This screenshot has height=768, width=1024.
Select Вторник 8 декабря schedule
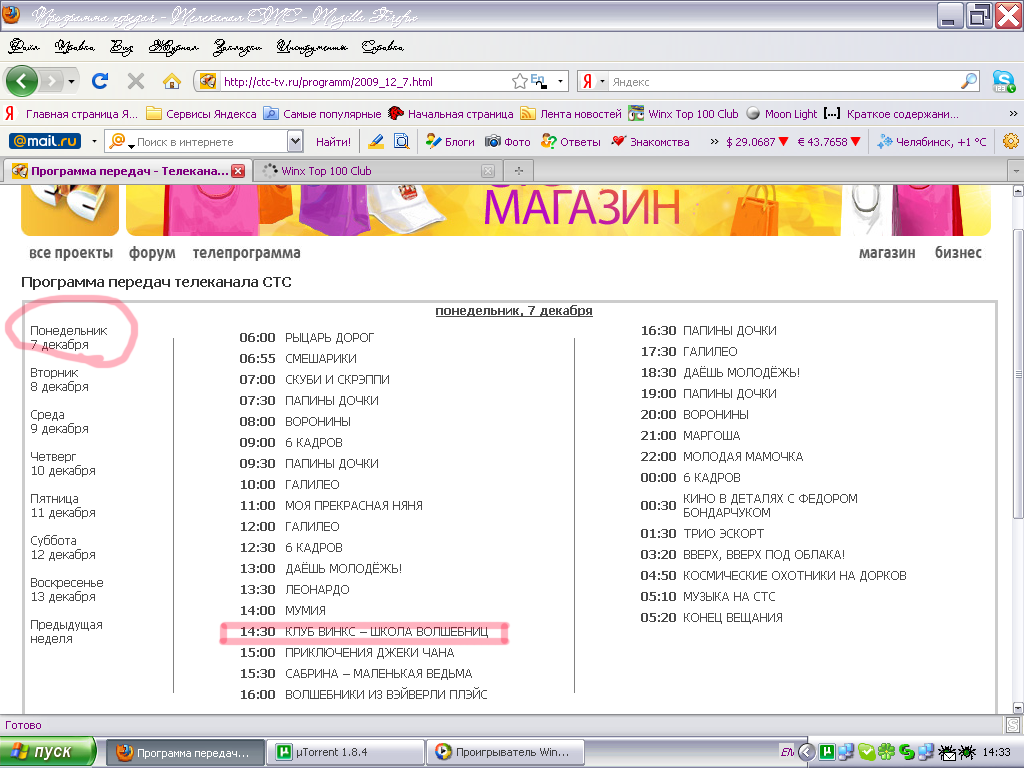tap(59, 379)
